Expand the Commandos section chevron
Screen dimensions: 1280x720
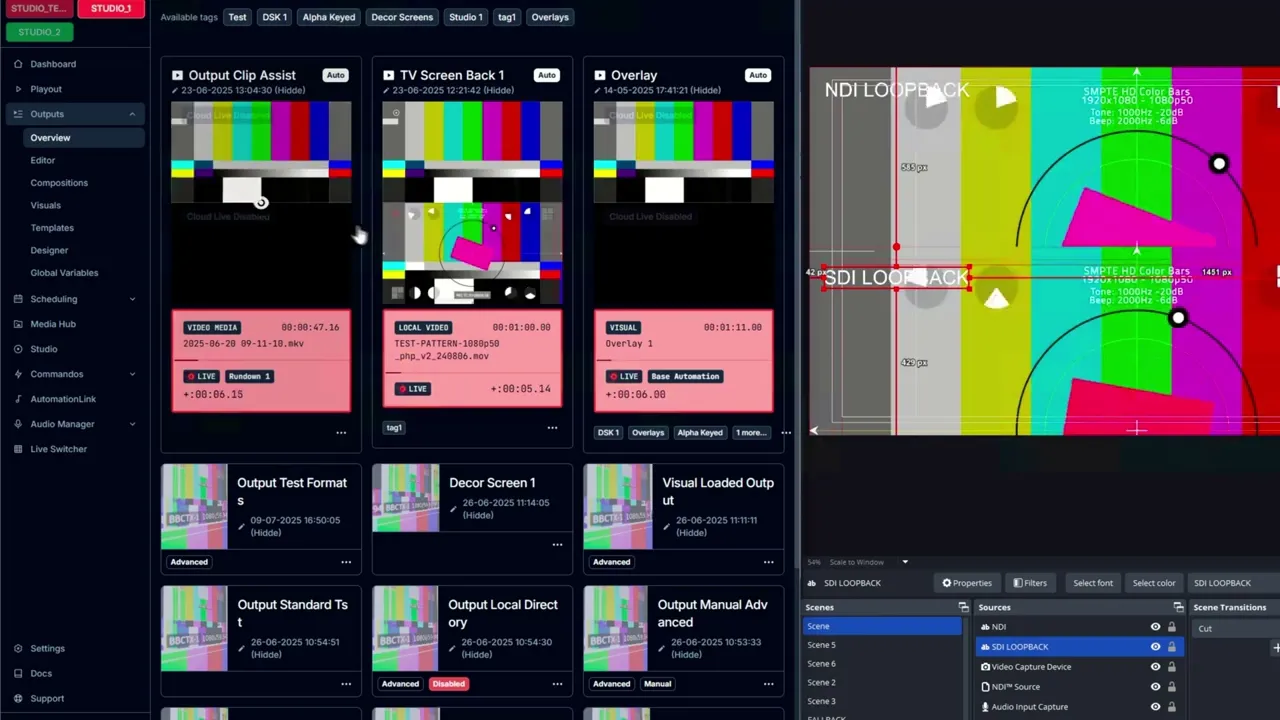[x=132, y=374]
